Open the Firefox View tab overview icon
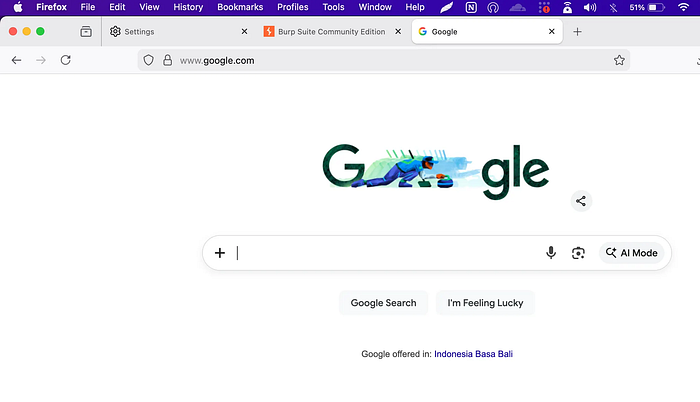700x402 pixels. coord(86,32)
